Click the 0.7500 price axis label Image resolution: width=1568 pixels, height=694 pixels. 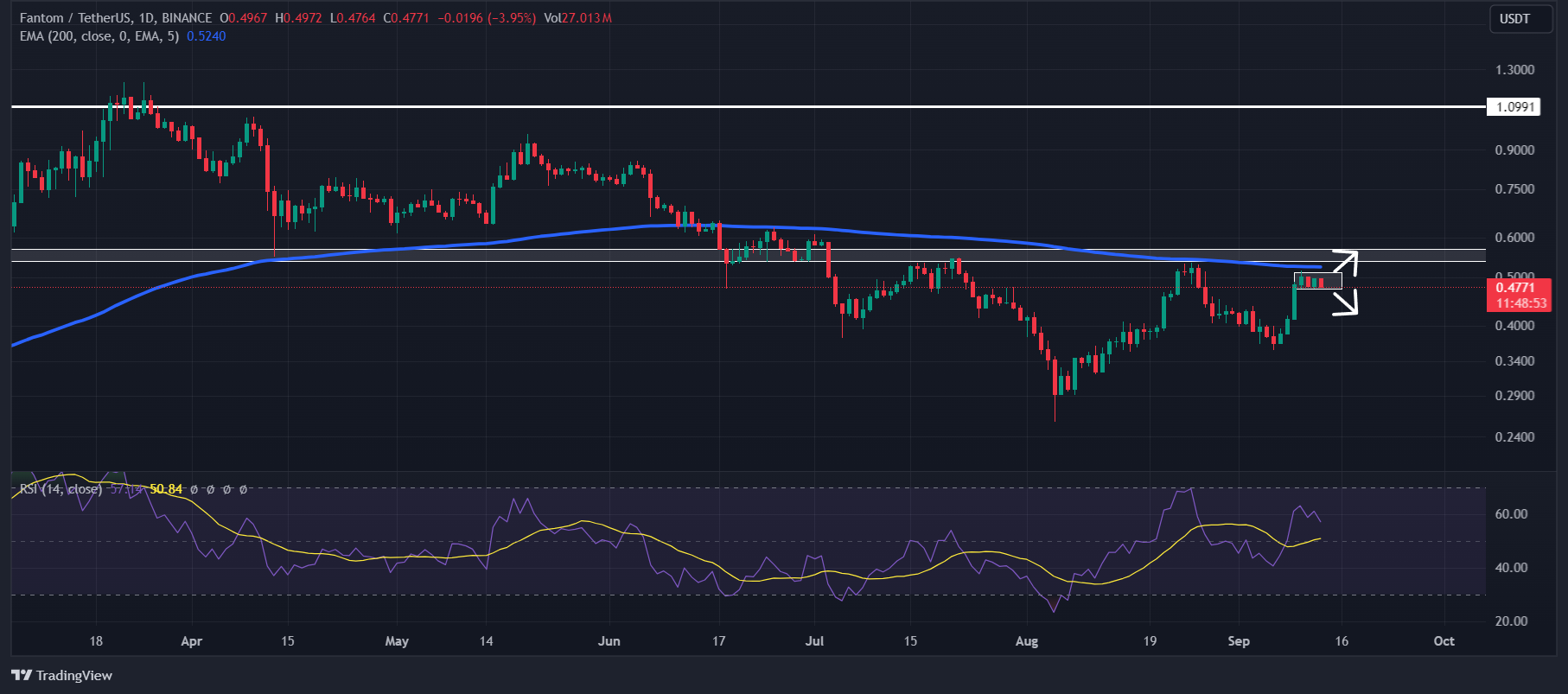click(x=1514, y=189)
